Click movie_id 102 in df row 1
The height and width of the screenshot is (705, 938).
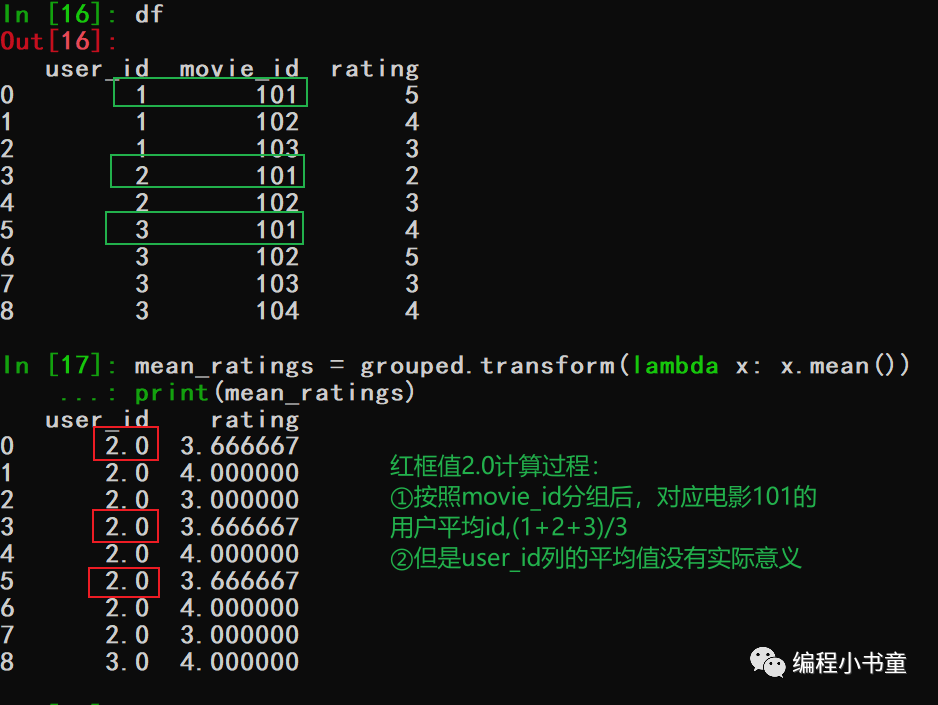tap(277, 122)
